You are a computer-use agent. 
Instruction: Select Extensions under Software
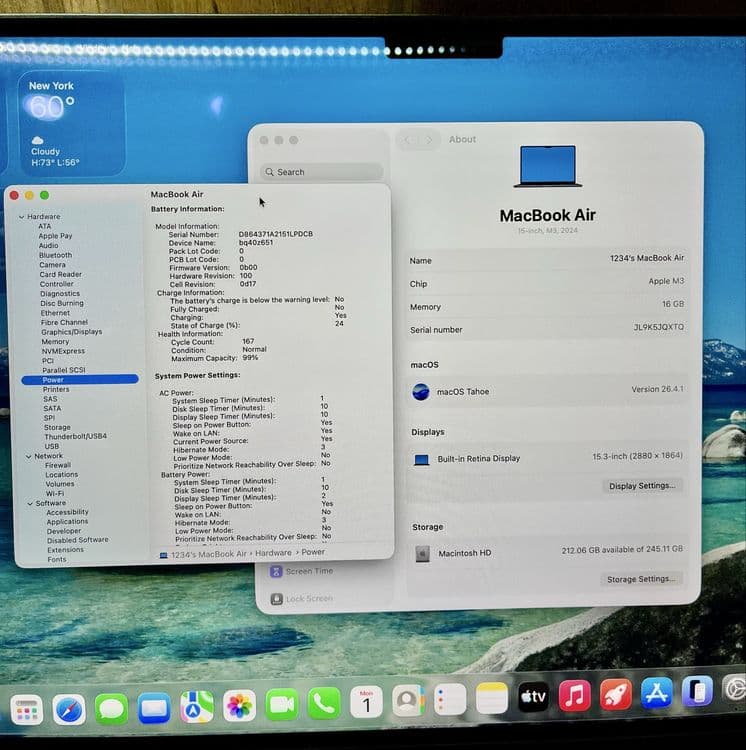coord(66,550)
